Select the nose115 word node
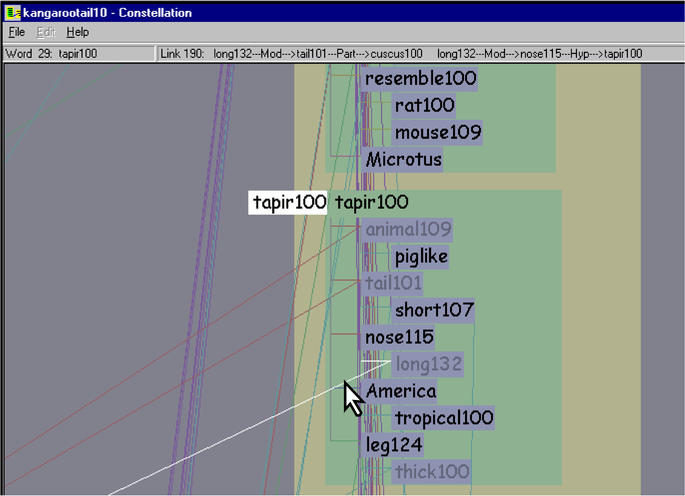Image resolution: width=685 pixels, height=496 pixels. point(399,337)
